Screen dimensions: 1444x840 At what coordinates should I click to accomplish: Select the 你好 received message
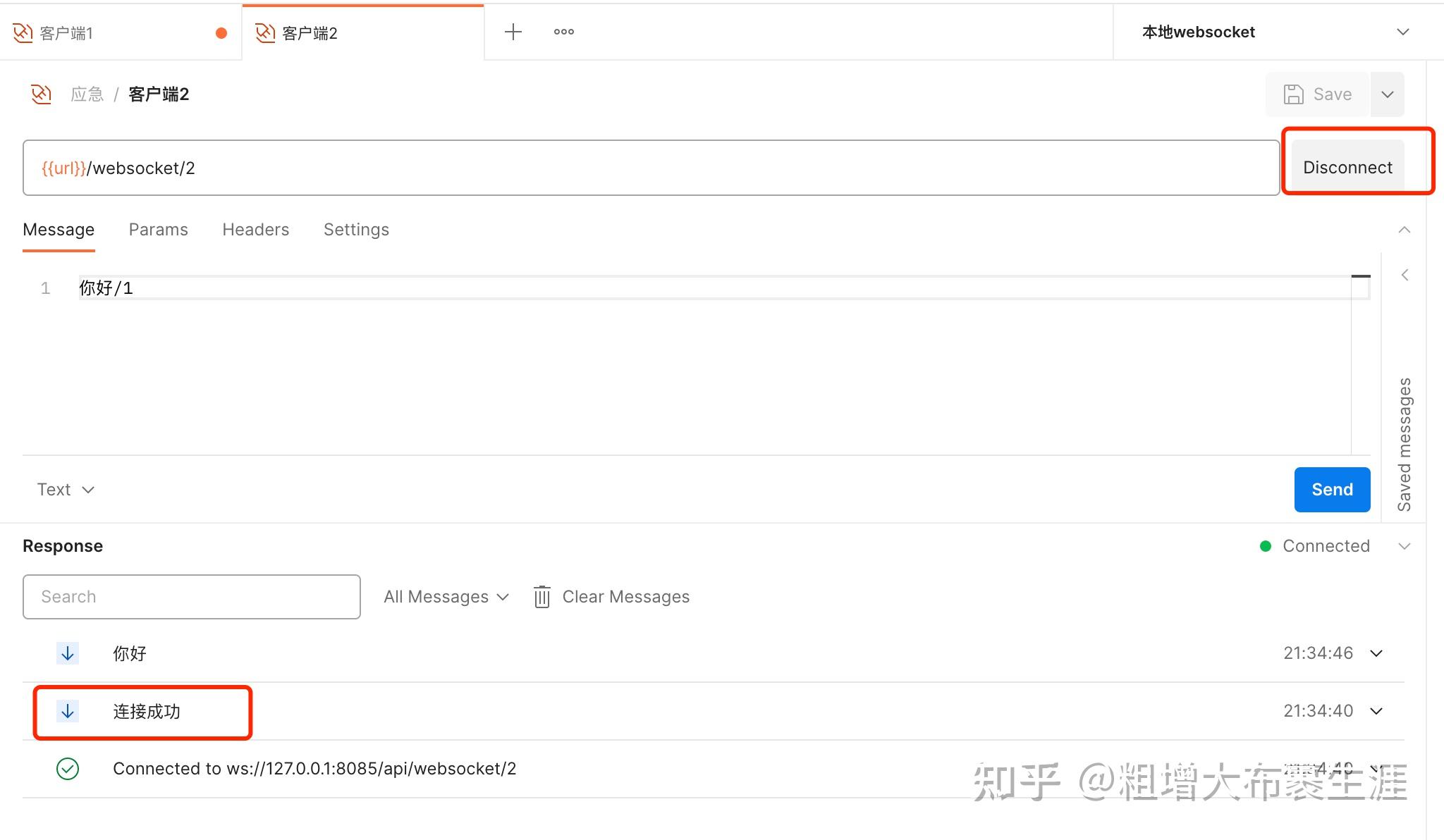130,653
